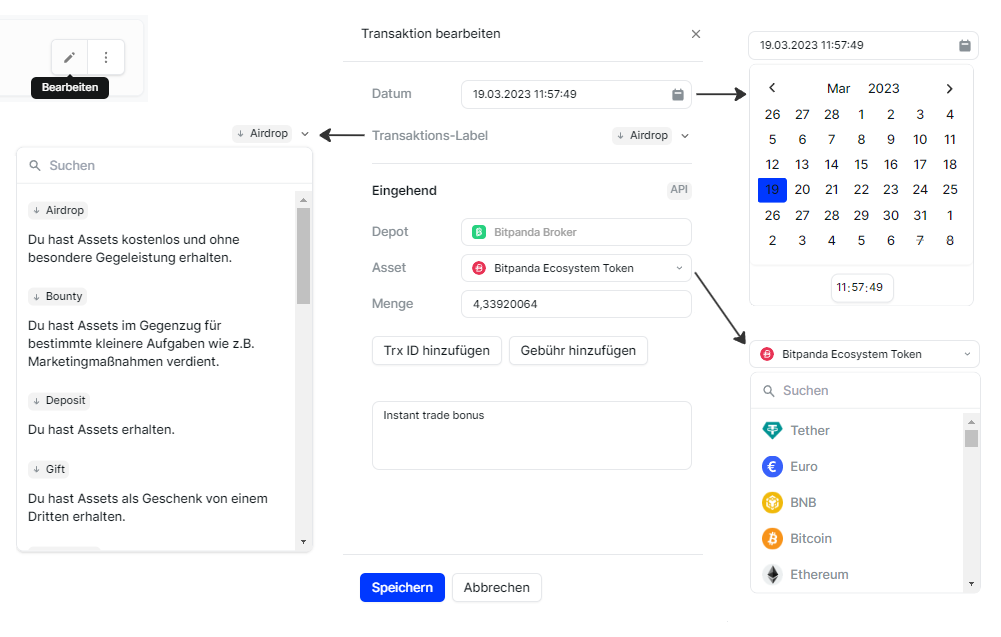Screen dimensions: 1001x637
Task: Click the Bitcoin coin icon
Action: pyautogui.click(x=772, y=539)
